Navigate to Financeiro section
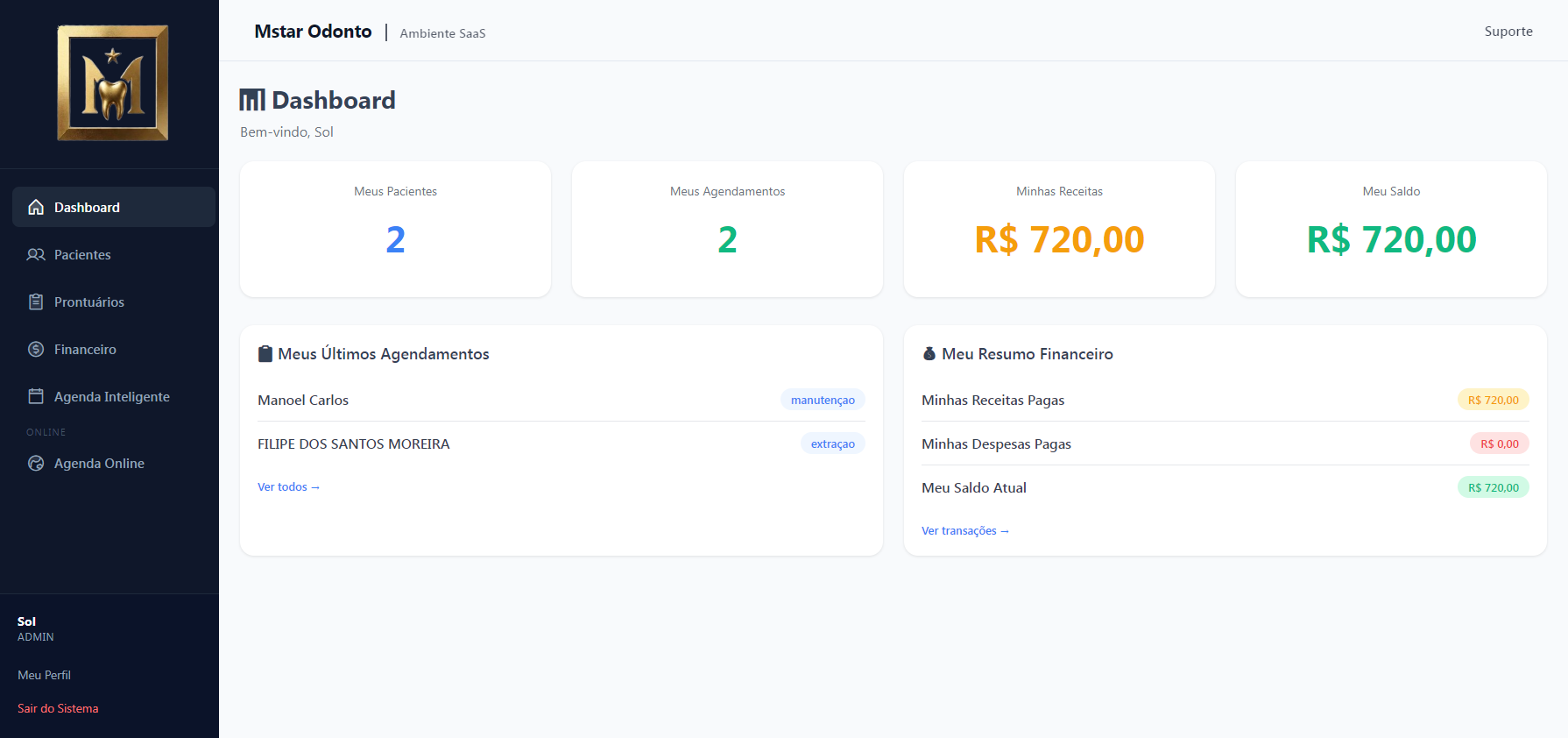Viewport: 1568px width, 738px height. click(114, 349)
